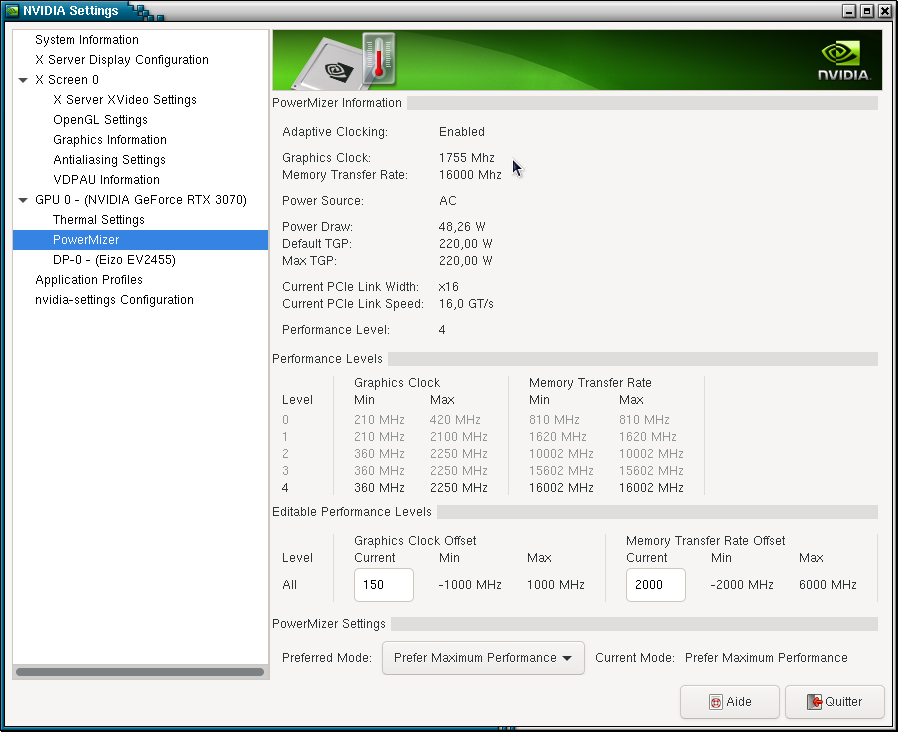This screenshot has width=898, height=732.
Task: Collapse the X Screen 0 tree arrow
Action: click(23, 80)
